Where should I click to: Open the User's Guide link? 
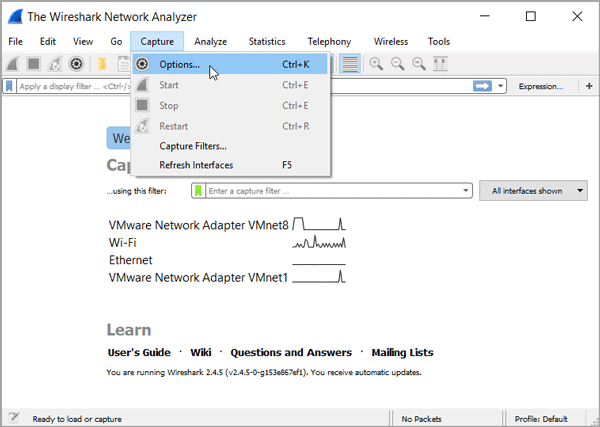pyautogui.click(x=139, y=352)
